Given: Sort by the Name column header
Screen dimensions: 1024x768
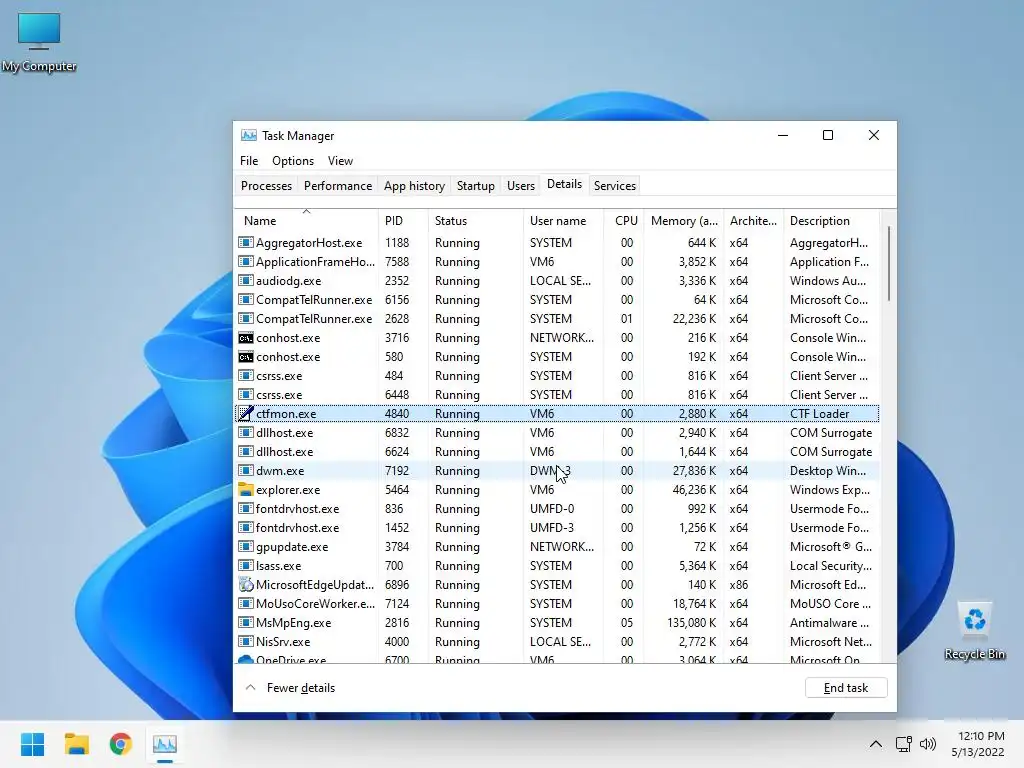Looking at the screenshot, I should point(306,220).
